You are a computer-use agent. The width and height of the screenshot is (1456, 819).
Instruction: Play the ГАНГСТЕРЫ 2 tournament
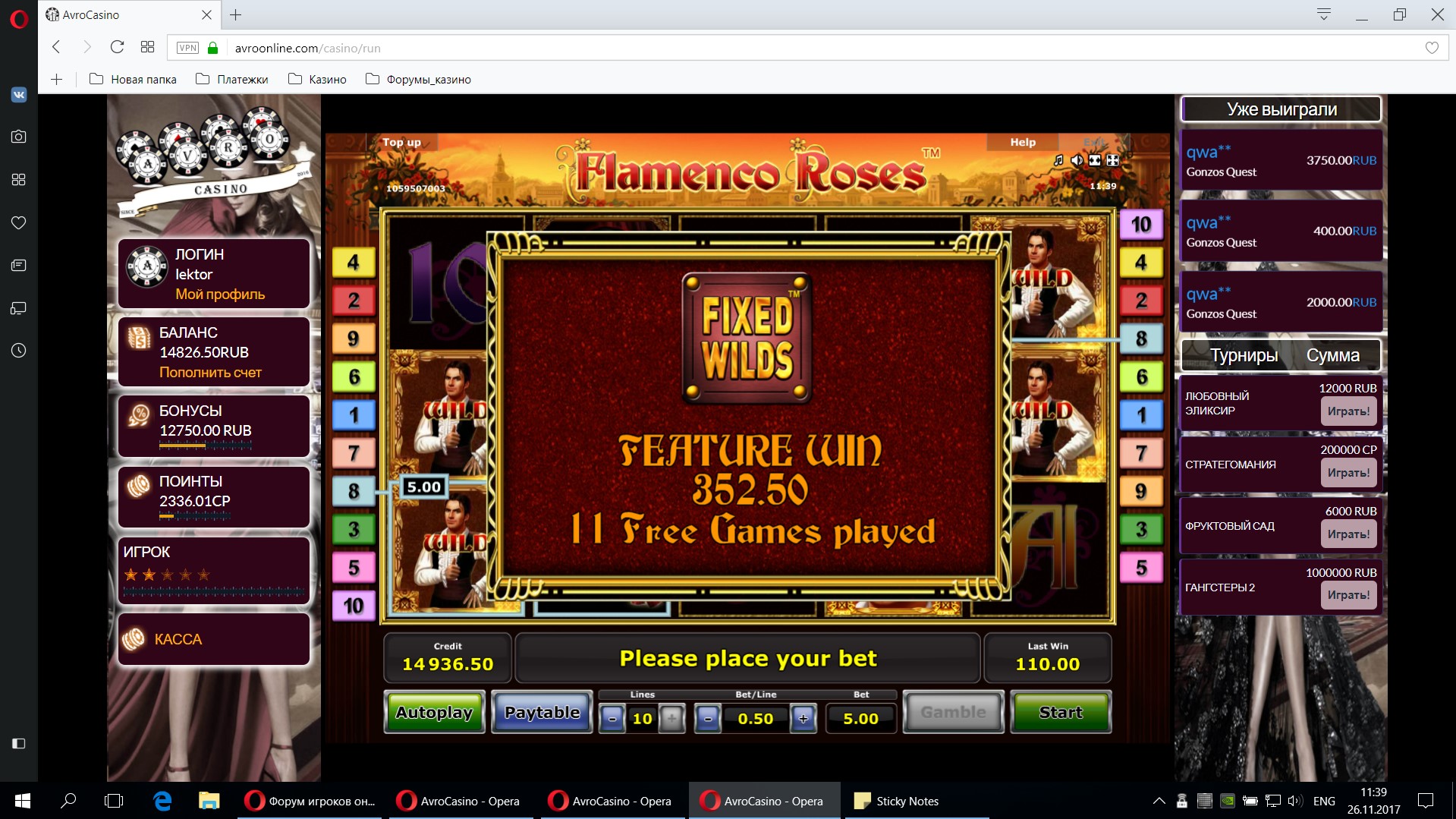[1348, 595]
